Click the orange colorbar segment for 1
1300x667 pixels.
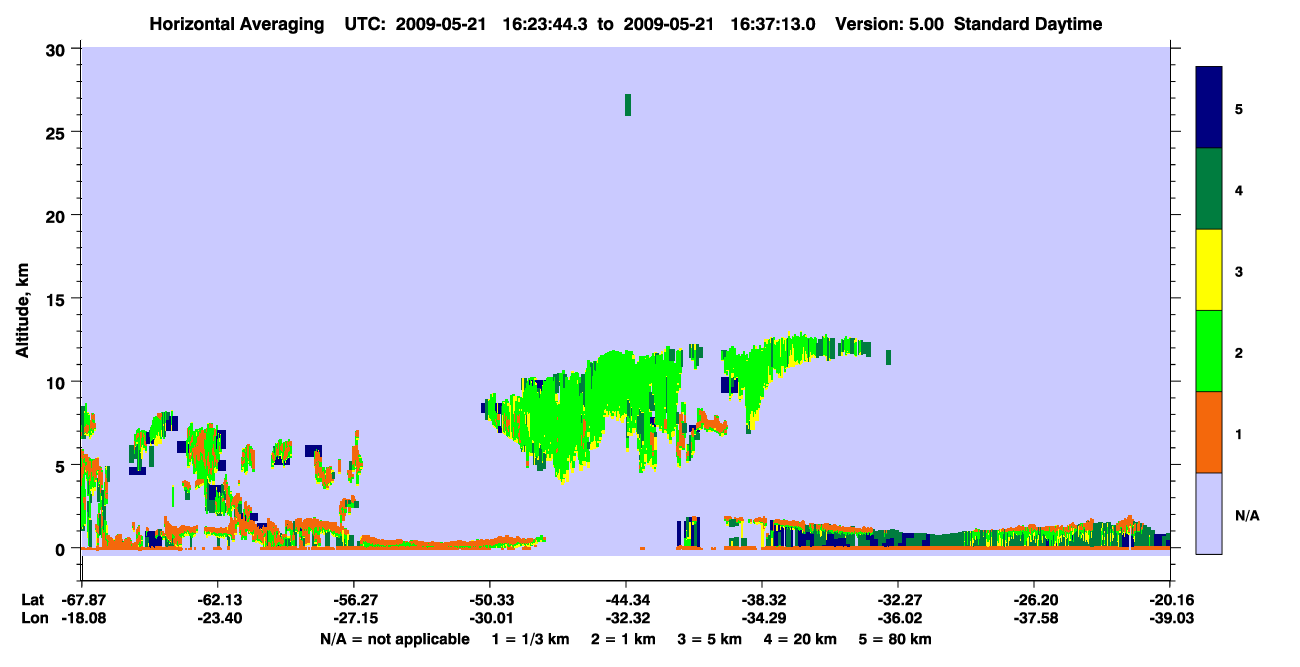(x=1209, y=432)
